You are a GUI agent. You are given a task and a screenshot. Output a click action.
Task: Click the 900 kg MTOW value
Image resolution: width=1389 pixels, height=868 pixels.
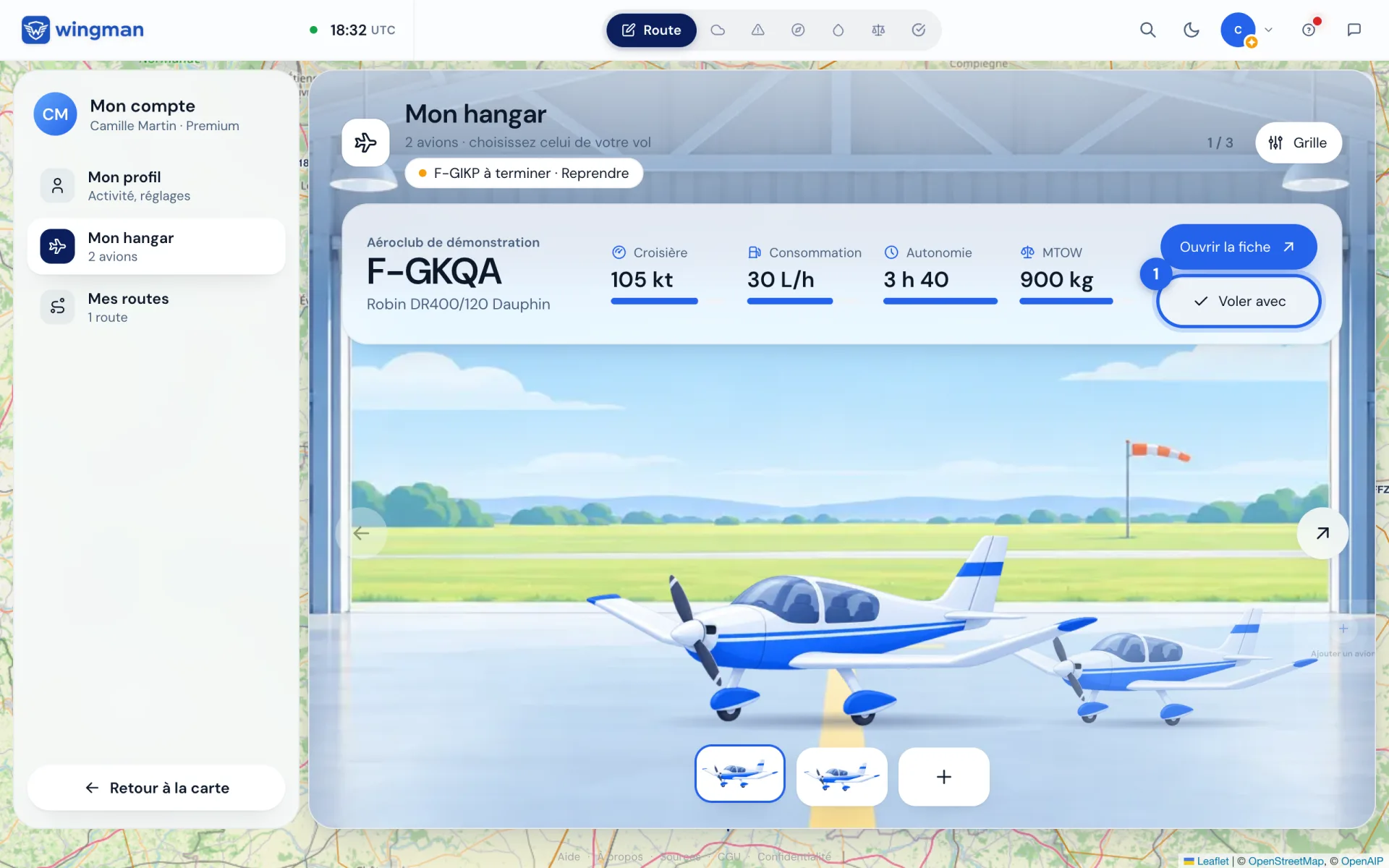click(1056, 280)
